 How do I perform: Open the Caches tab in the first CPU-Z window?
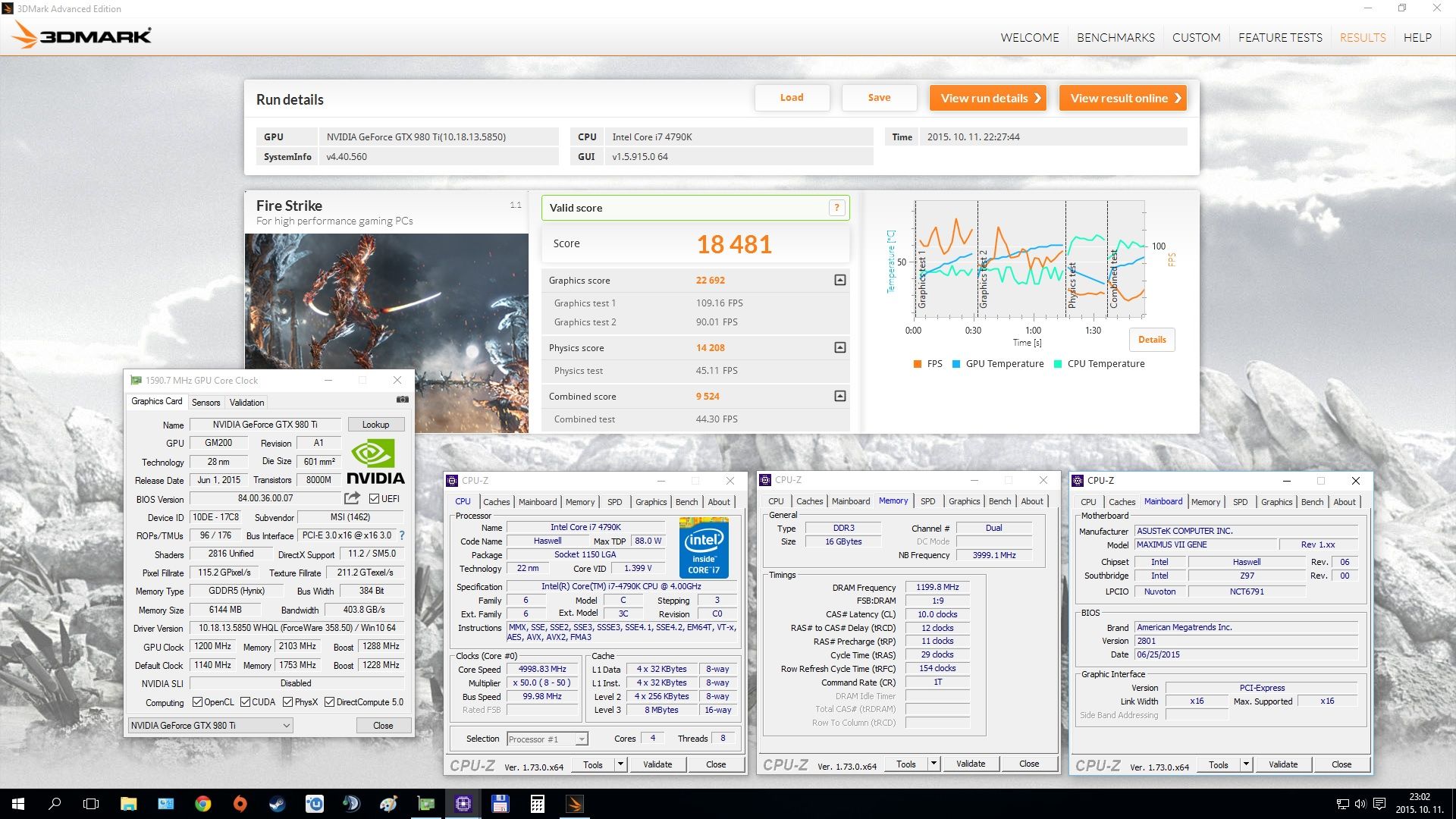(497, 501)
